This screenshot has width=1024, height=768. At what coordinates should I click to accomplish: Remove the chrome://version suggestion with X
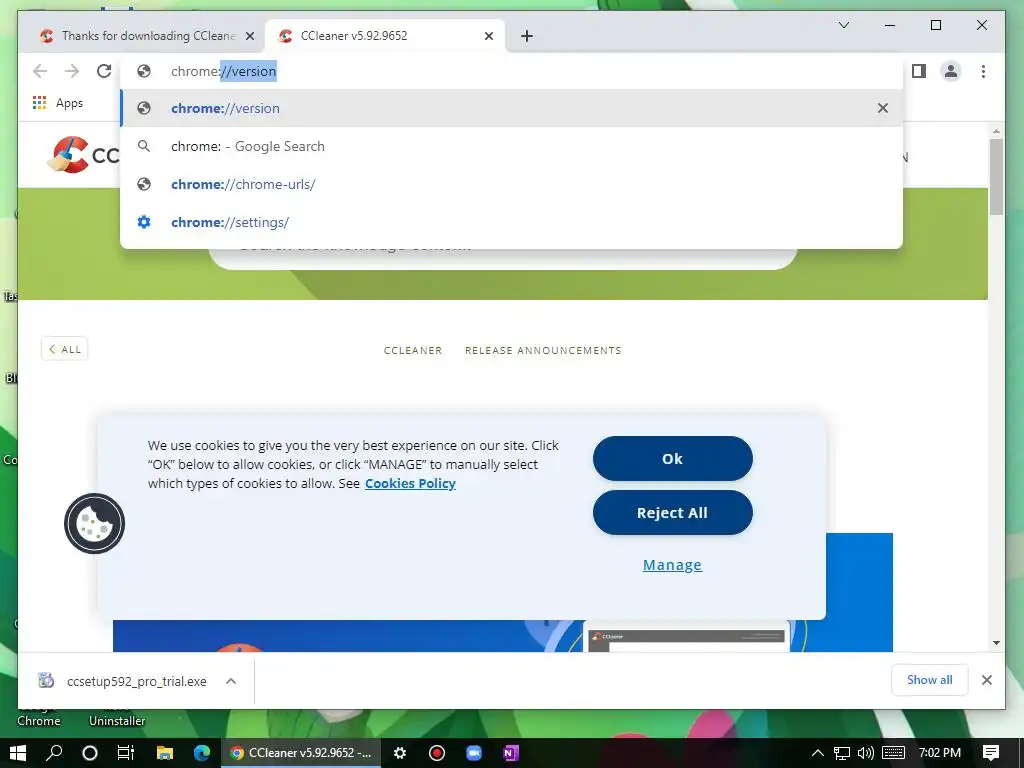pyautogui.click(x=882, y=108)
